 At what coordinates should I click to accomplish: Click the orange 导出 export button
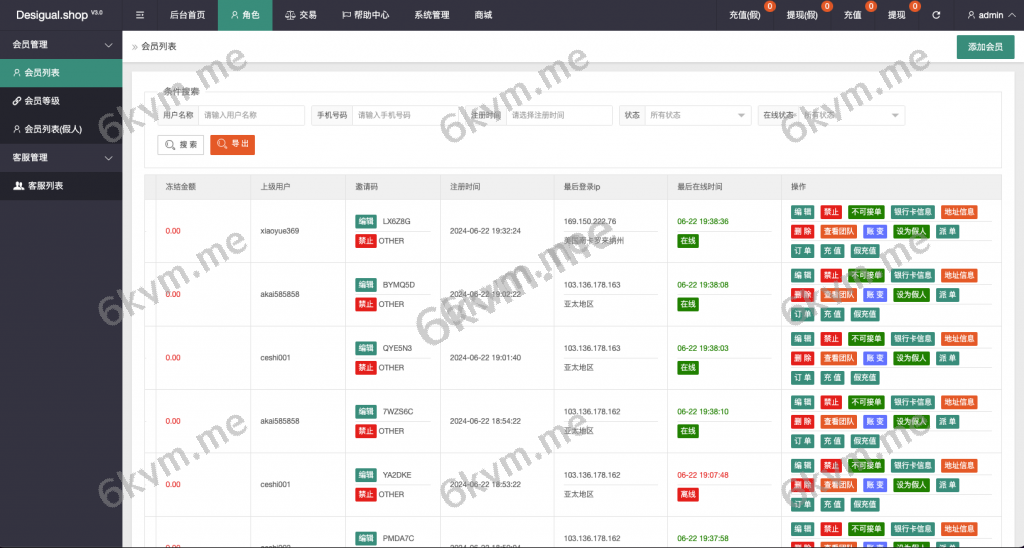(232, 145)
